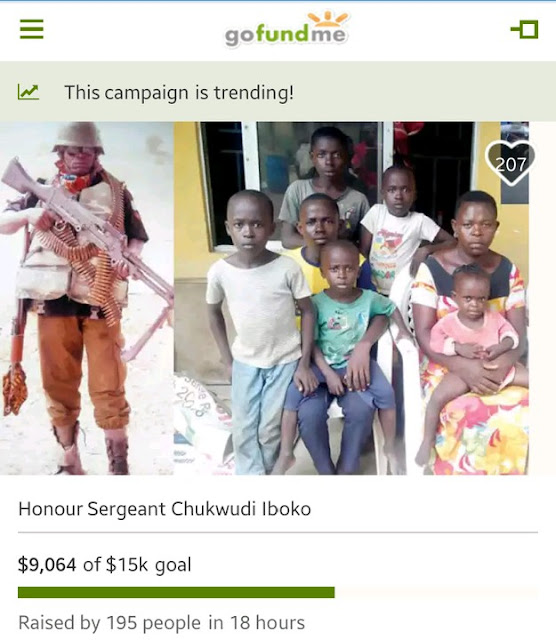Image resolution: width=556 pixels, height=640 pixels.
Task: Click the sun rays above gofundme logo
Action: 328,18
